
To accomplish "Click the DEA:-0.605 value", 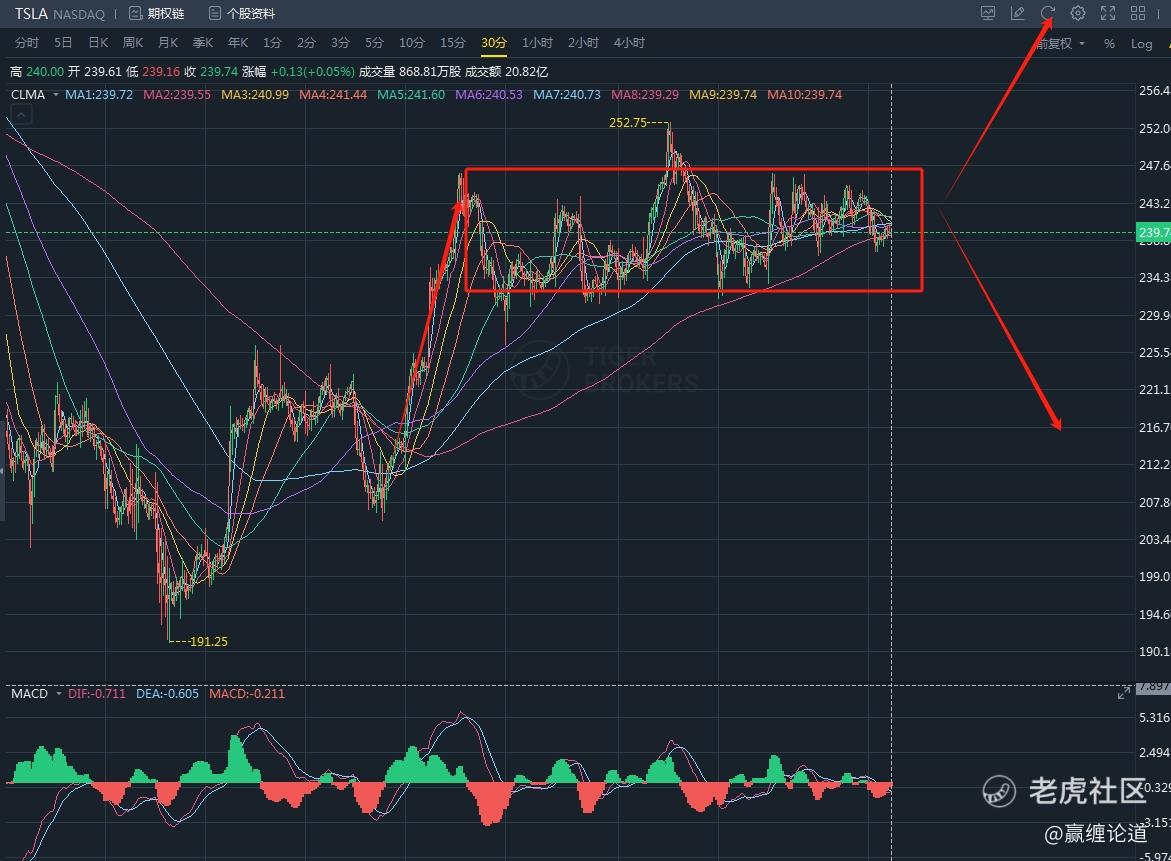I will coord(167,694).
